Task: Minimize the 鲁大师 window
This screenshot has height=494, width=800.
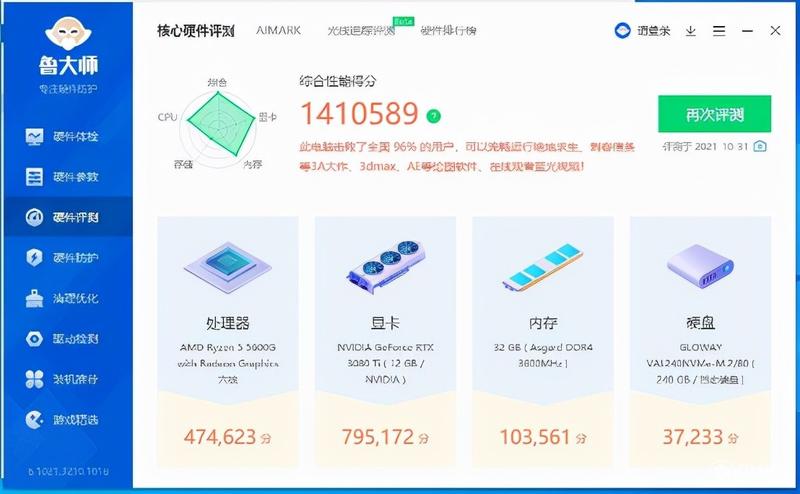Action: point(747,31)
